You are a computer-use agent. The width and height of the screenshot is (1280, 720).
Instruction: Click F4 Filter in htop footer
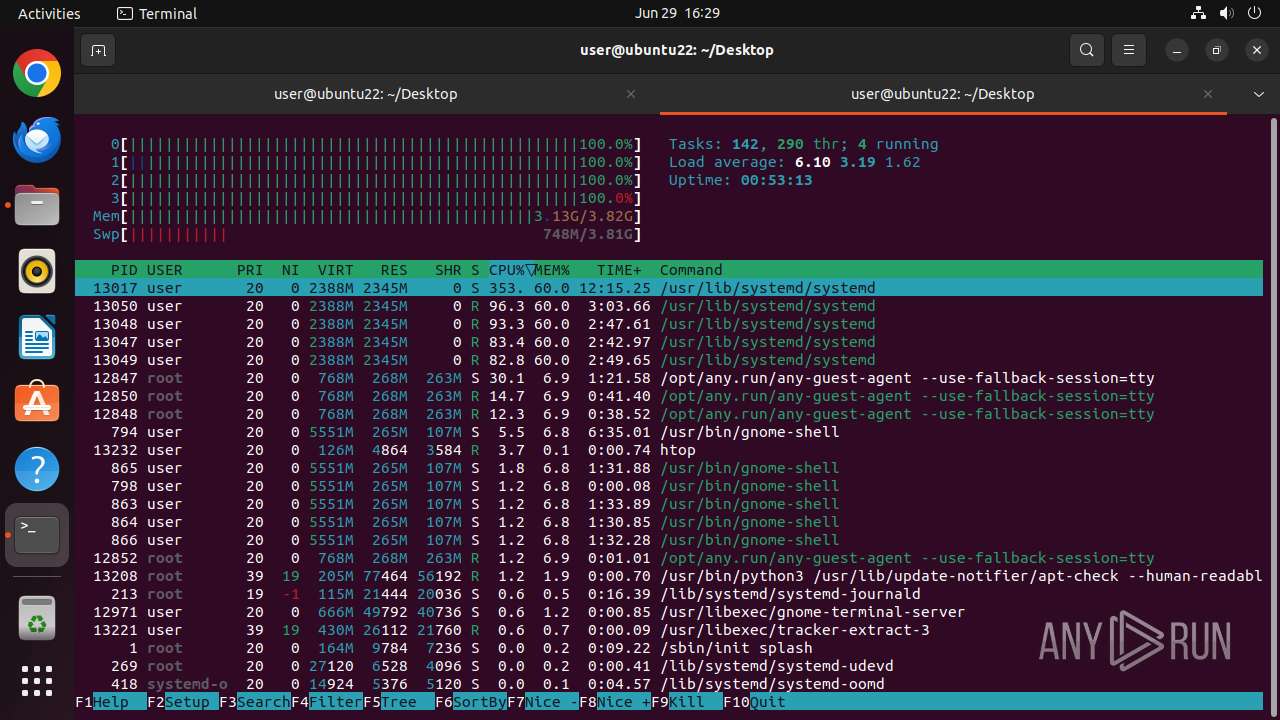pos(327,702)
